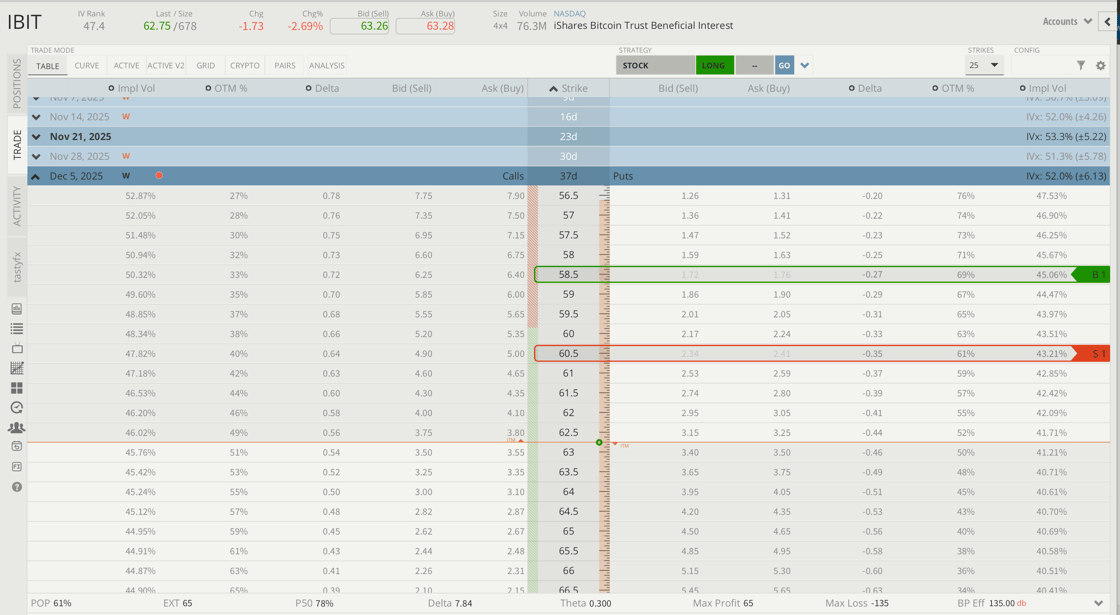Open the STOCK strategy selector

(x=655, y=65)
